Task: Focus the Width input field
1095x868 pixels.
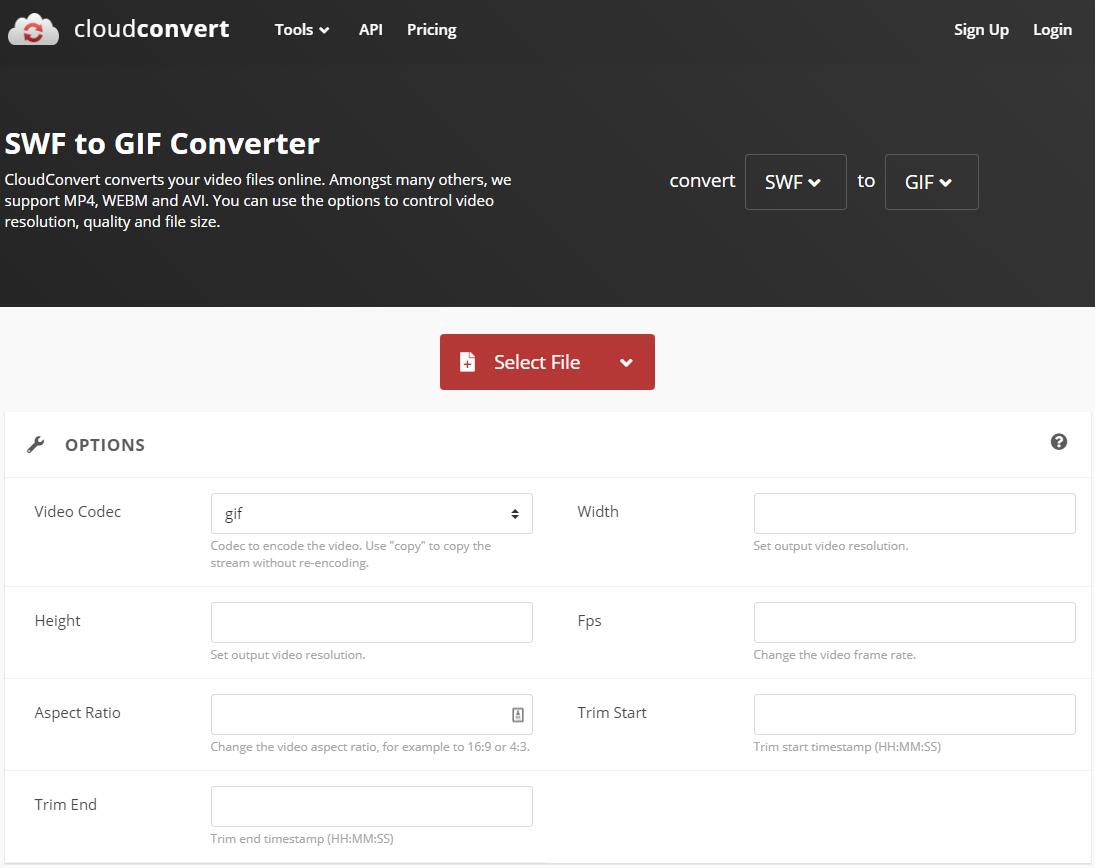Action: click(914, 514)
